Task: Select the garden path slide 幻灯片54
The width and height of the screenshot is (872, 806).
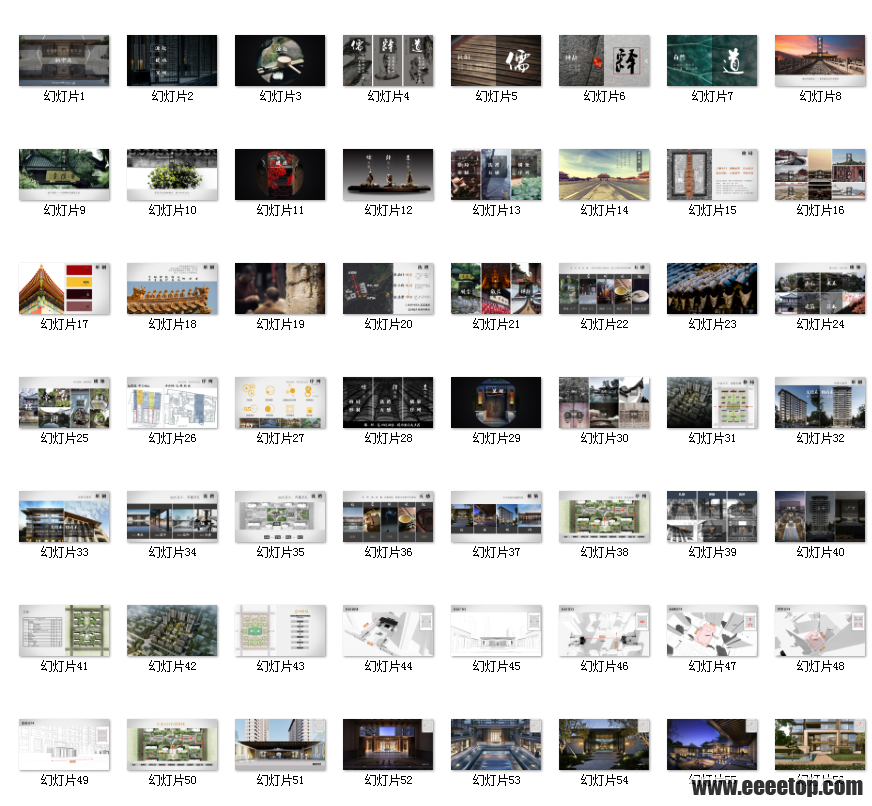Action: pos(604,745)
